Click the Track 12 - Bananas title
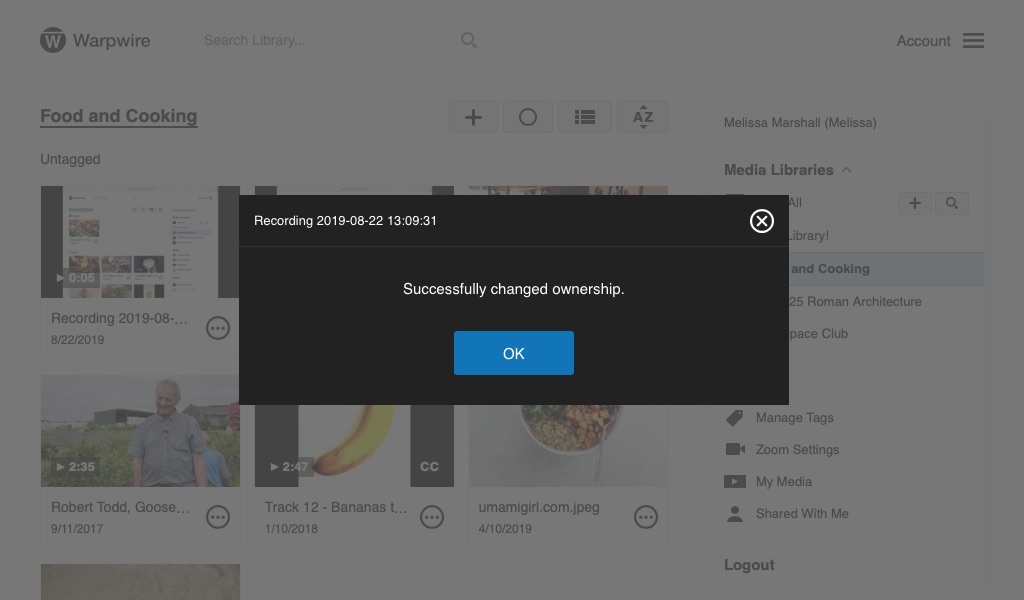The height and width of the screenshot is (600, 1024). click(336, 507)
